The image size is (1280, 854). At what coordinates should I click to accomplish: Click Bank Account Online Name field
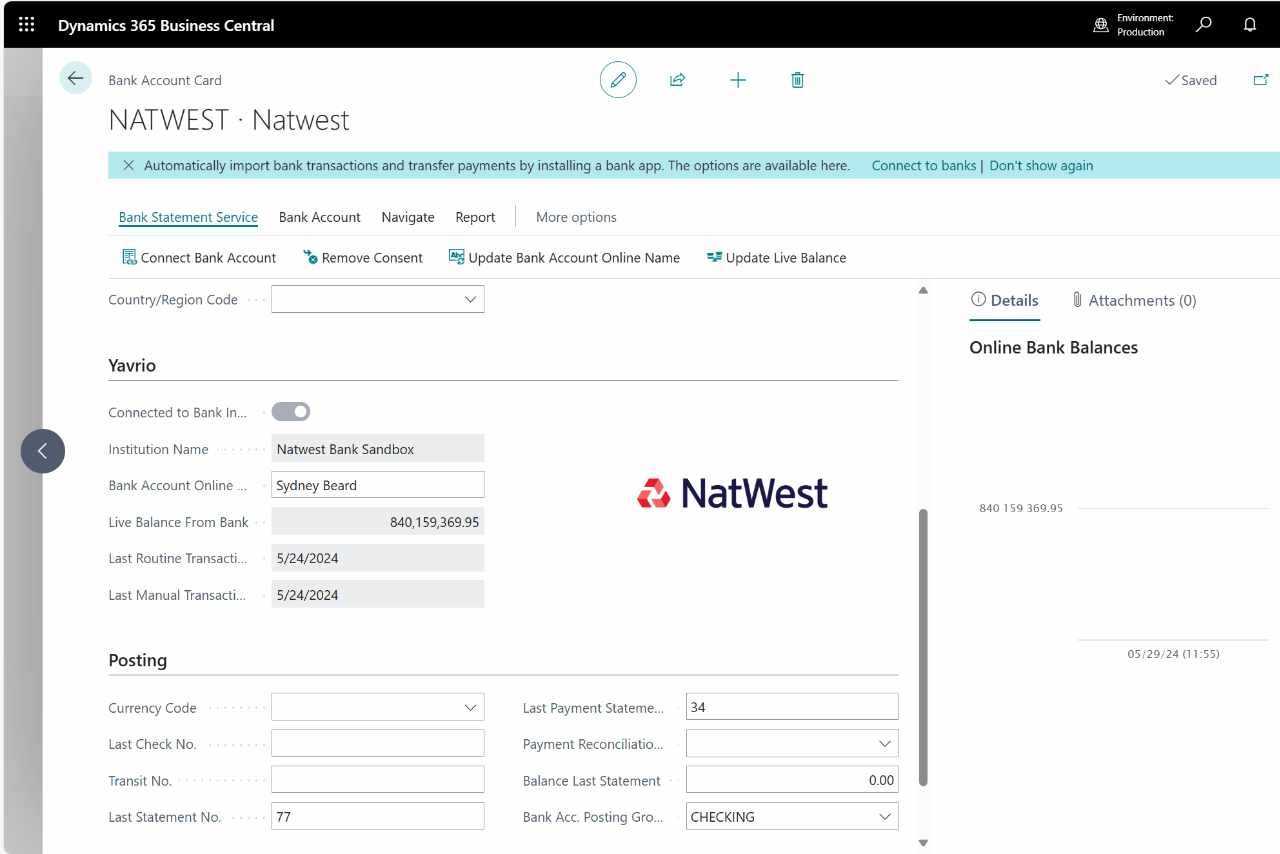pos(378,485)
